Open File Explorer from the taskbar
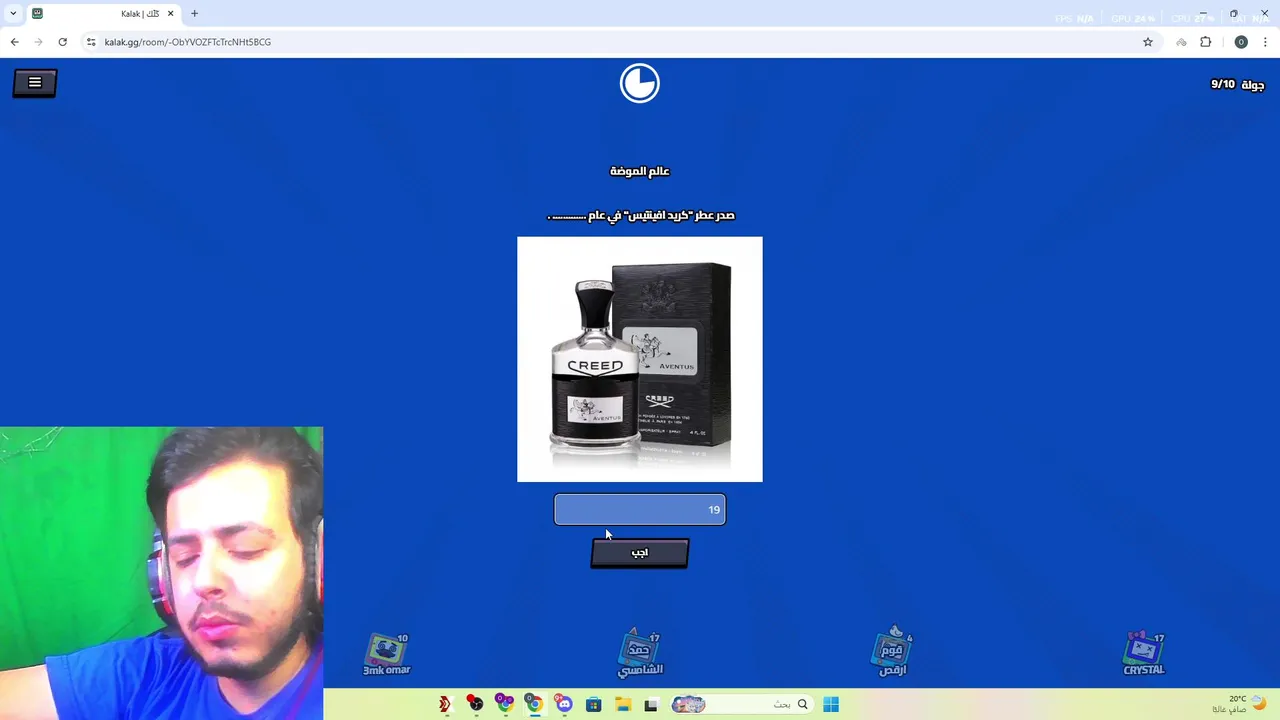This screenshot has width=1280, height=720. [623, 705]
